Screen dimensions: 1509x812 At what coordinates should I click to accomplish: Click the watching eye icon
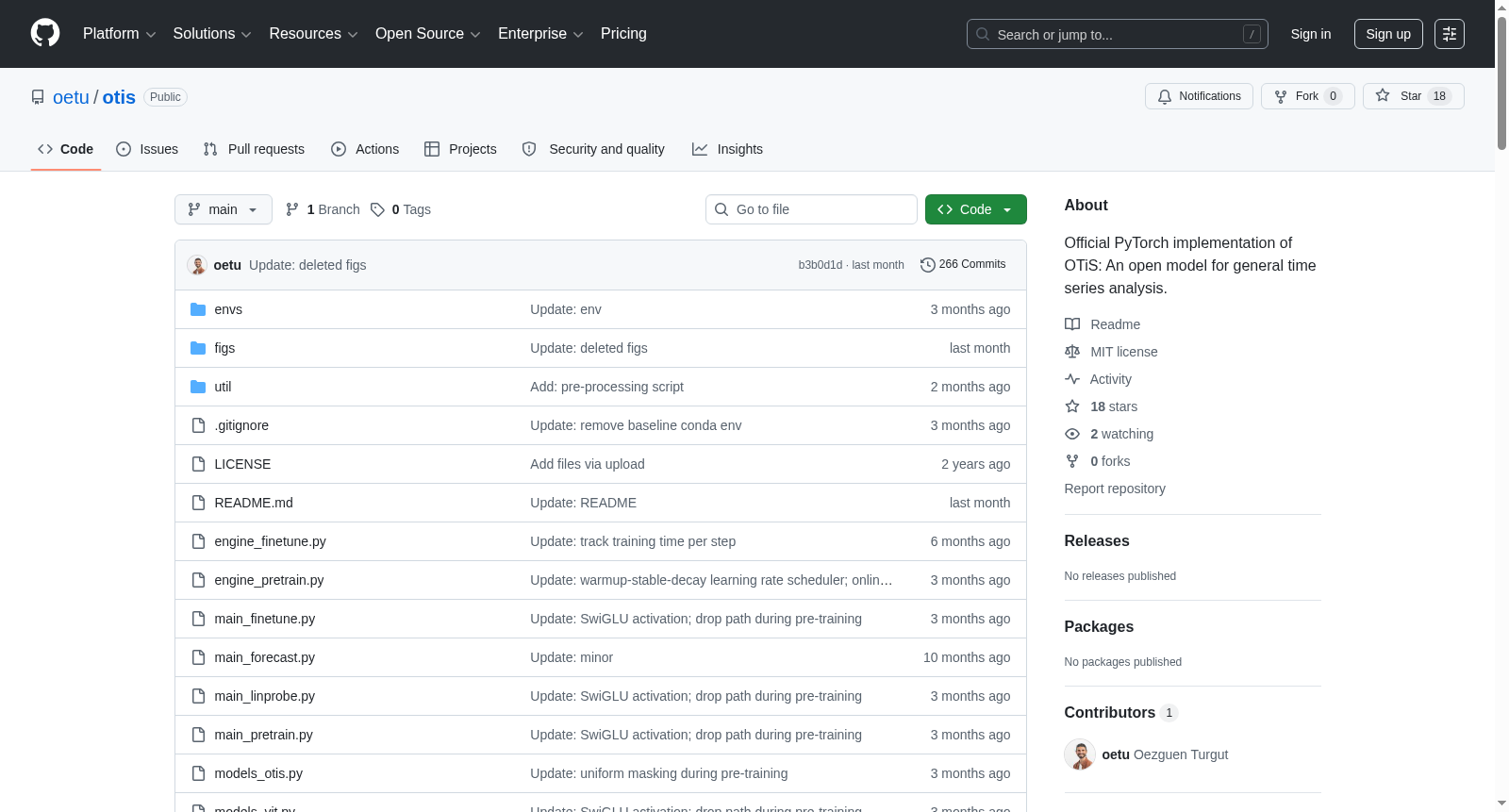(1072, 434)
